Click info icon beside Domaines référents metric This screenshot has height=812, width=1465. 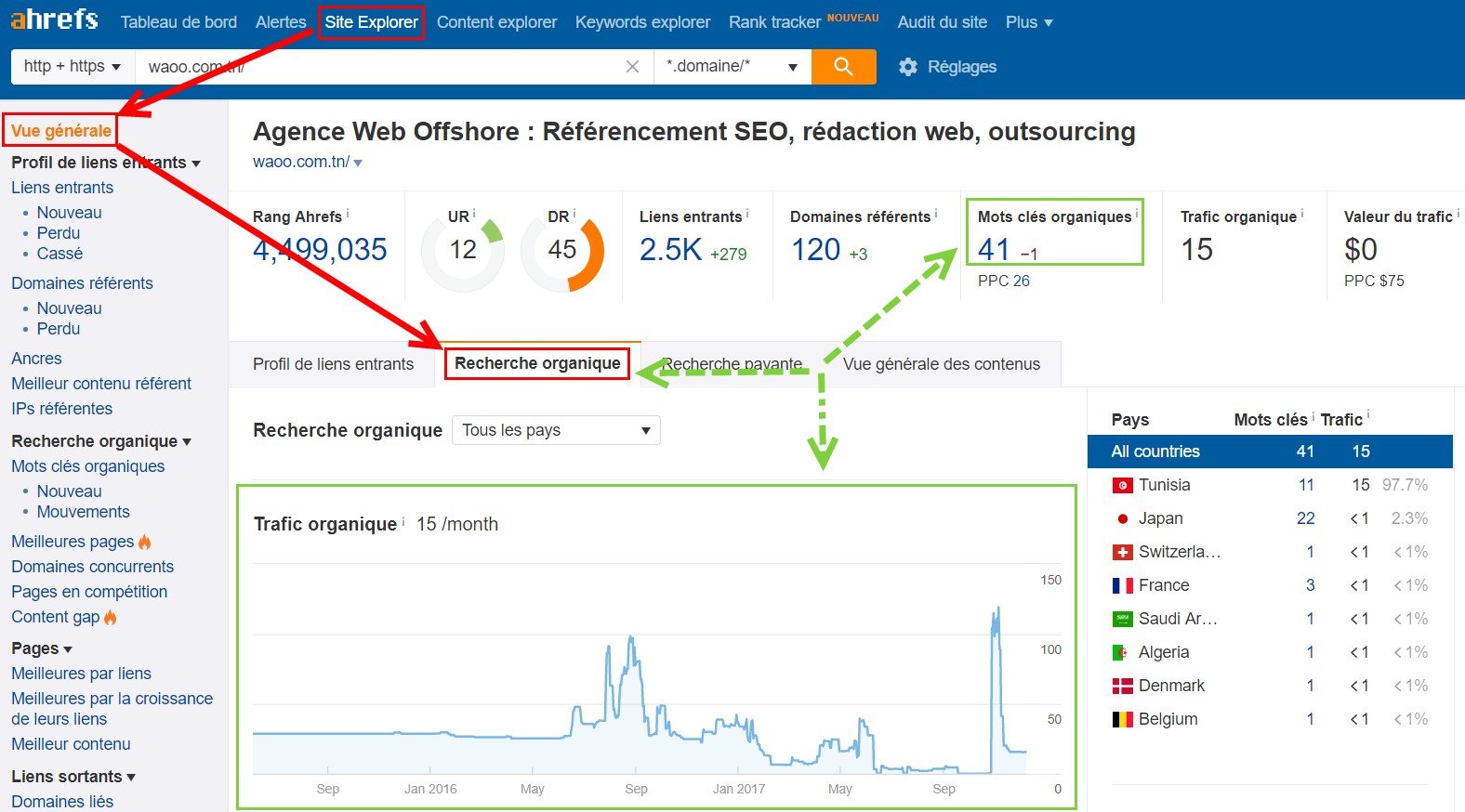coord(936,214)
